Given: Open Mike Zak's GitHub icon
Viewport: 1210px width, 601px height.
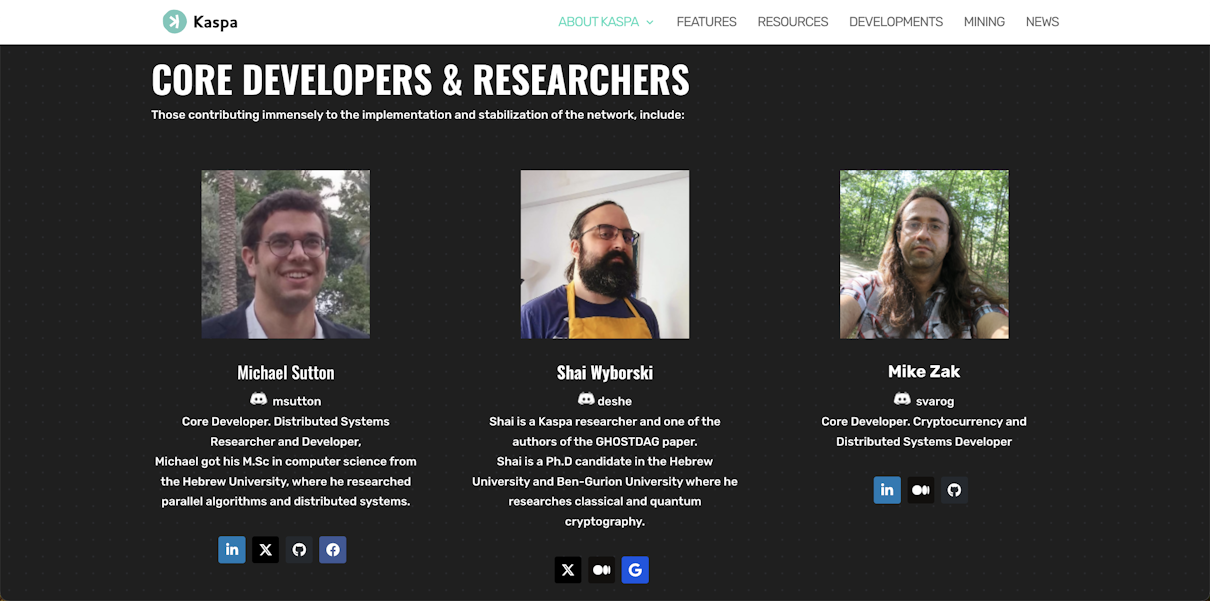Looking at the screenshot, I should point(954,489).
